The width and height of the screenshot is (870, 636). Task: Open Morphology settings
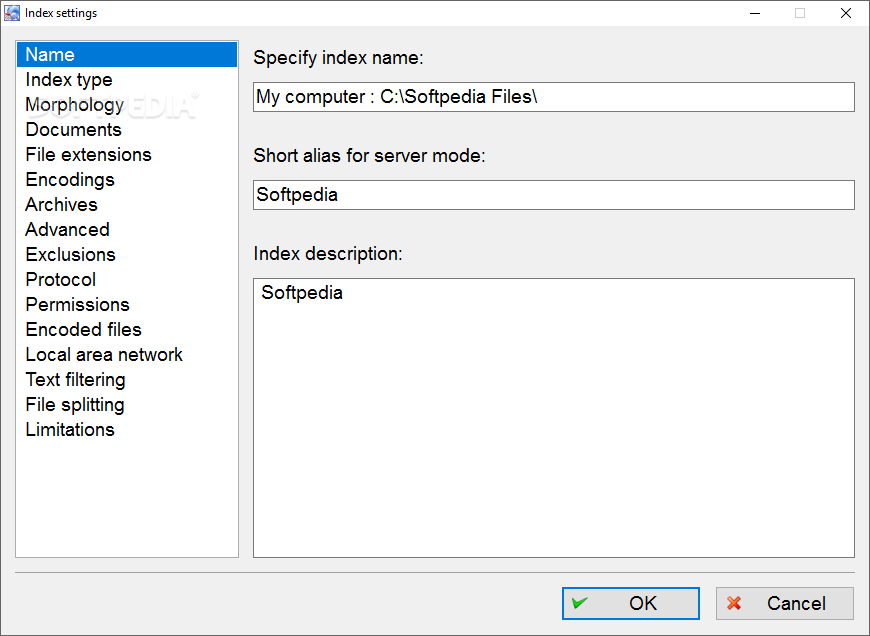[x=127, y=104]
